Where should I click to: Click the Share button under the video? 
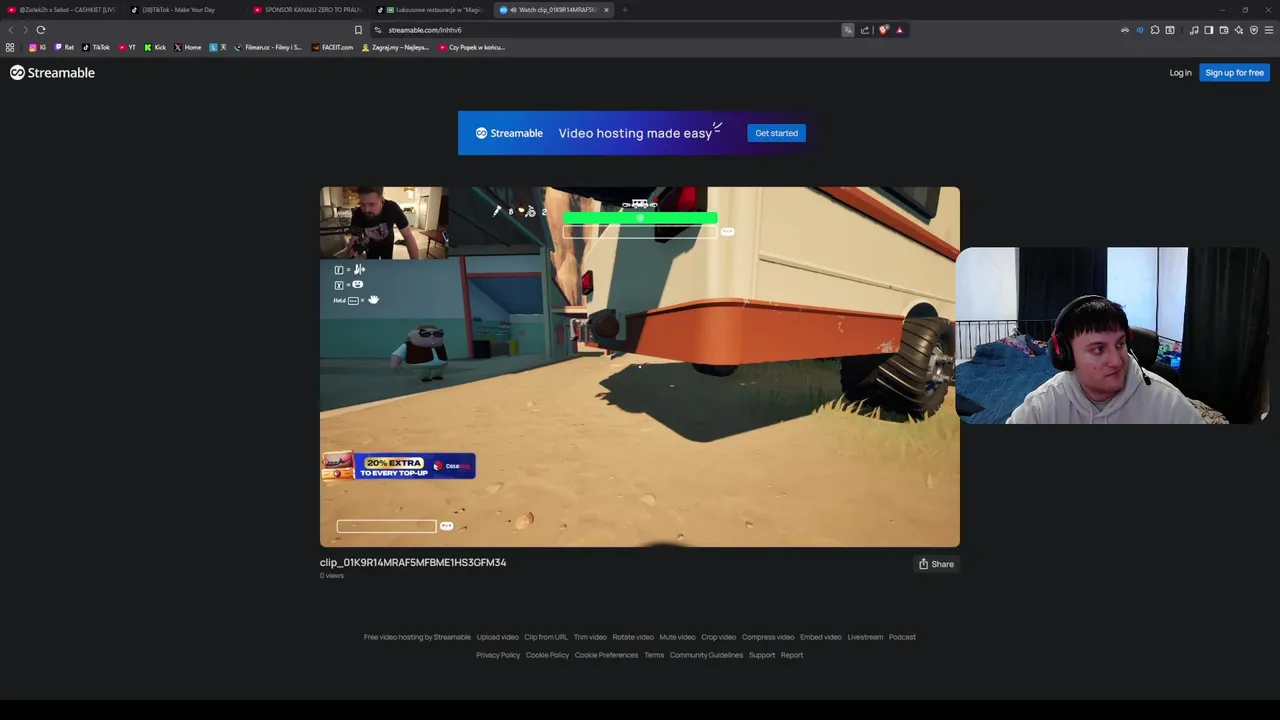click(936, 564)
